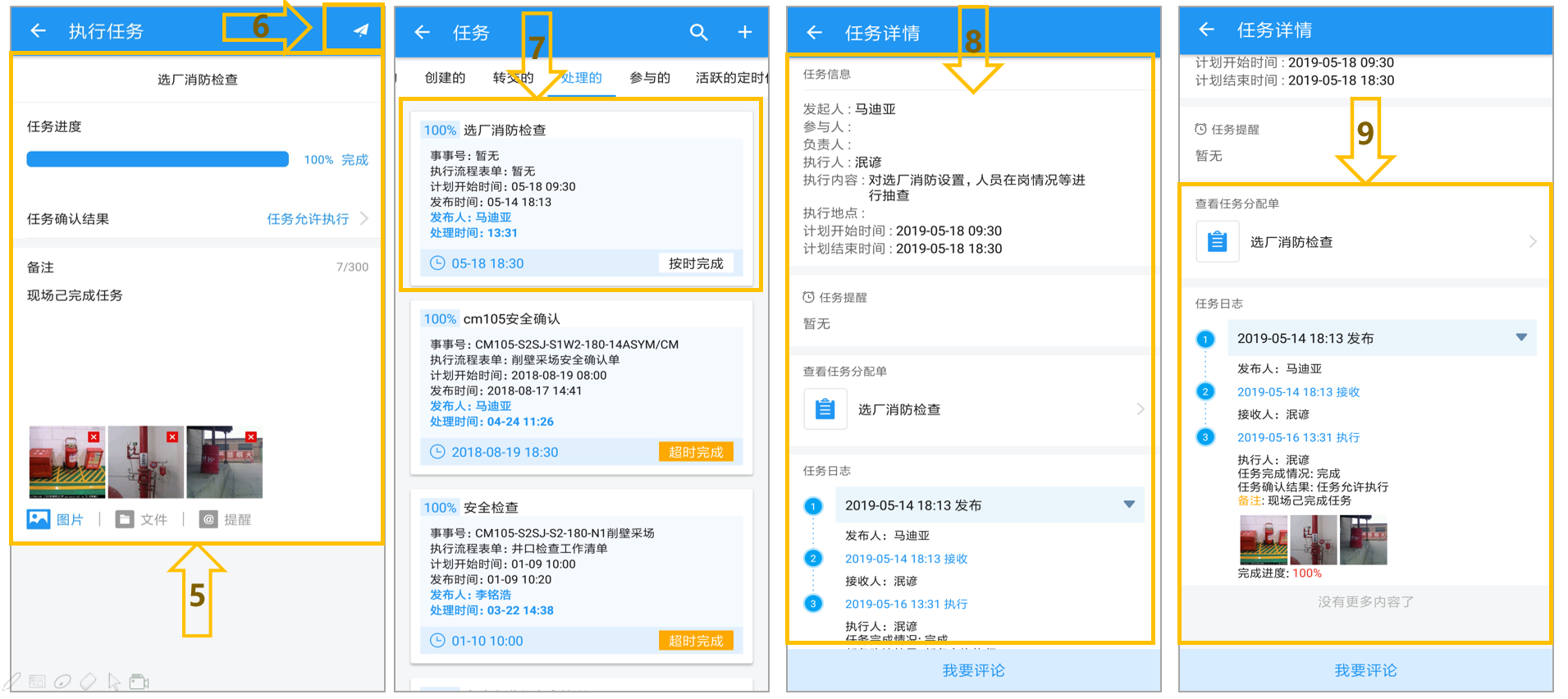Viewport: 1568px width, 699px height.
Task: Edit the 备注 note text 现场已完成任务
Action: pyautogui.click(x=75, y=295)
